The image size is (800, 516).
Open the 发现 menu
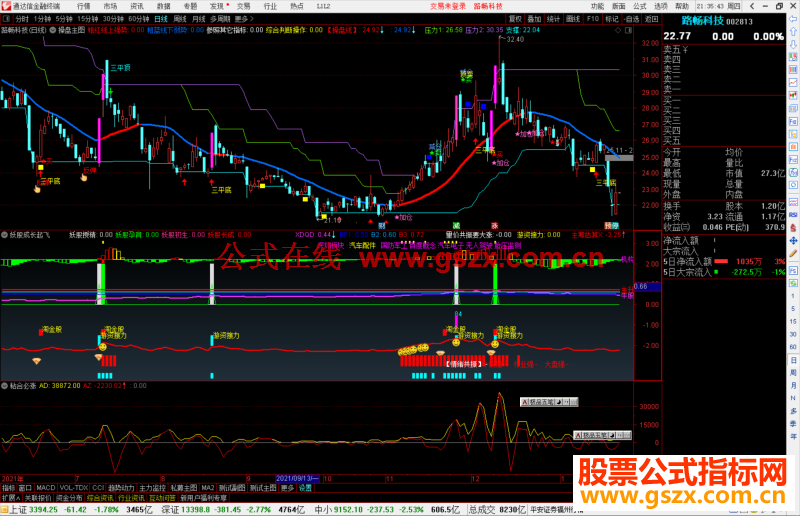pyautogui.click(x=217, y=6)
